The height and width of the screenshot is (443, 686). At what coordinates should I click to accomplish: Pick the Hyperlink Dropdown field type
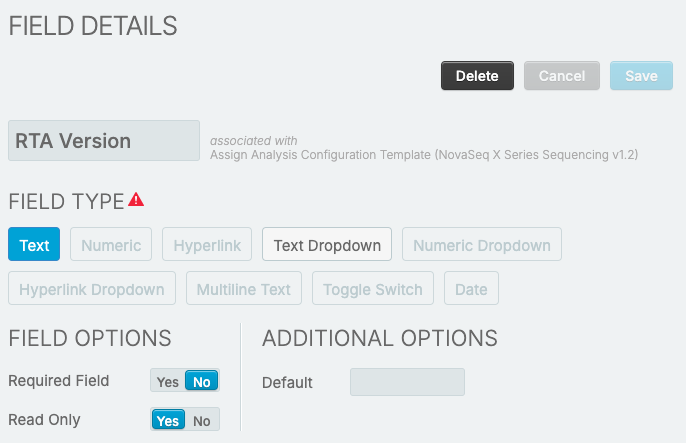92,289
